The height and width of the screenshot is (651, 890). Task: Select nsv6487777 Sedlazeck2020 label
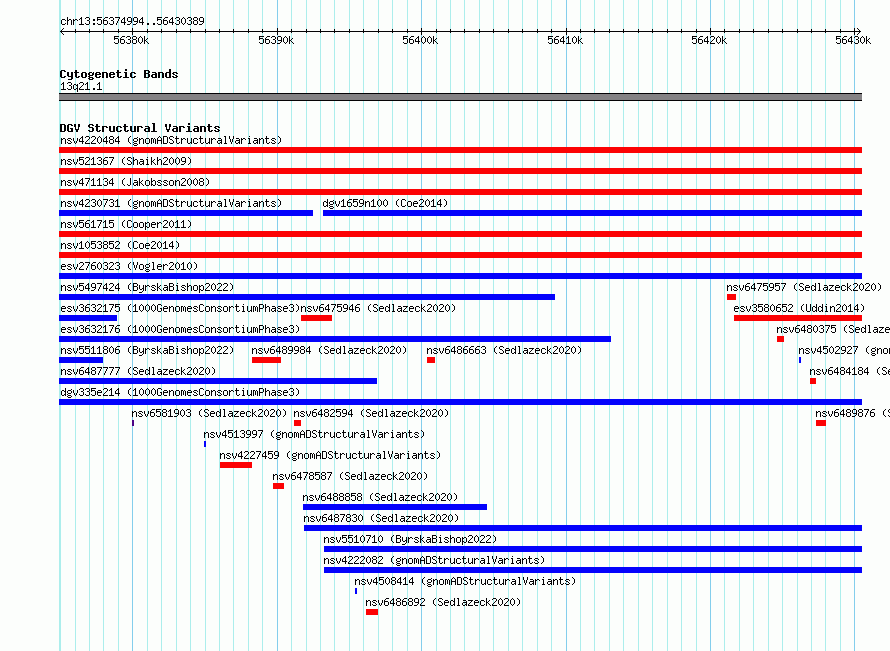pyautogui.click(x=138, y=371)
